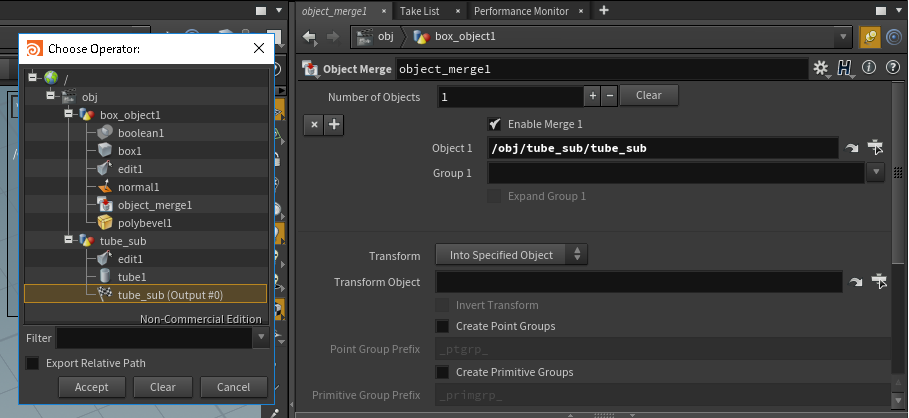
Task: Go forward in network path history
Action: (333, 37)
